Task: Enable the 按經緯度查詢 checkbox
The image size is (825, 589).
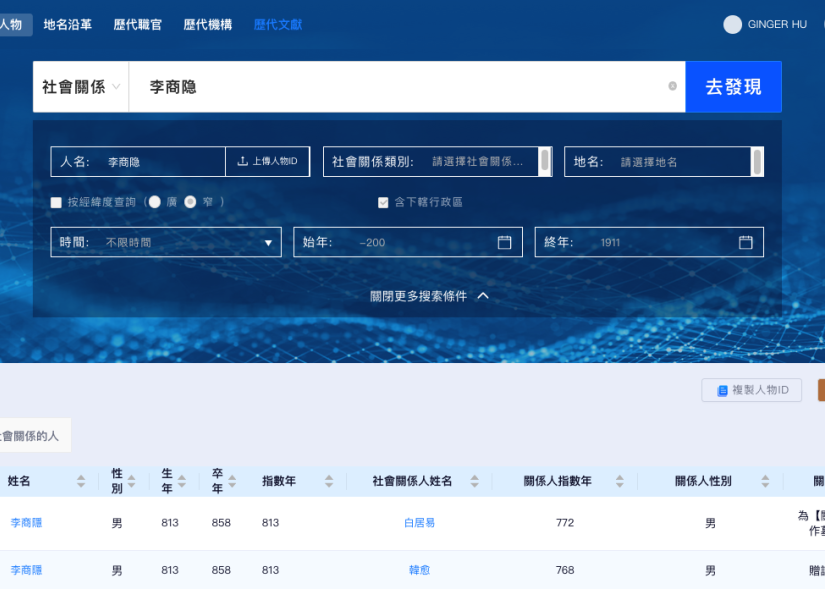Action: 56,202
